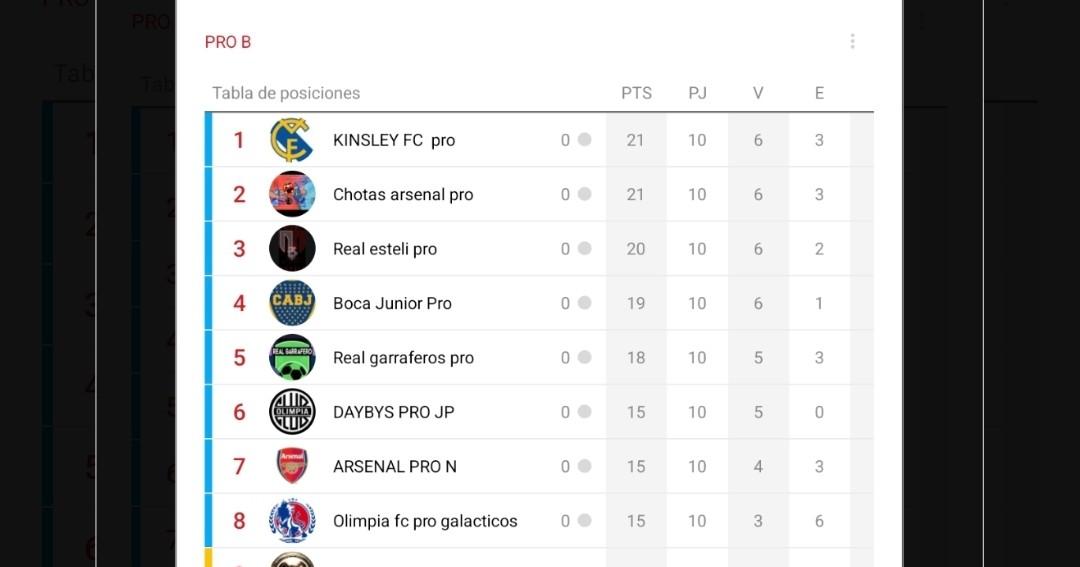Open the Olimpia fc pro galacticos name
This screenshot has width=1080, height=567.
coord(425,521)
